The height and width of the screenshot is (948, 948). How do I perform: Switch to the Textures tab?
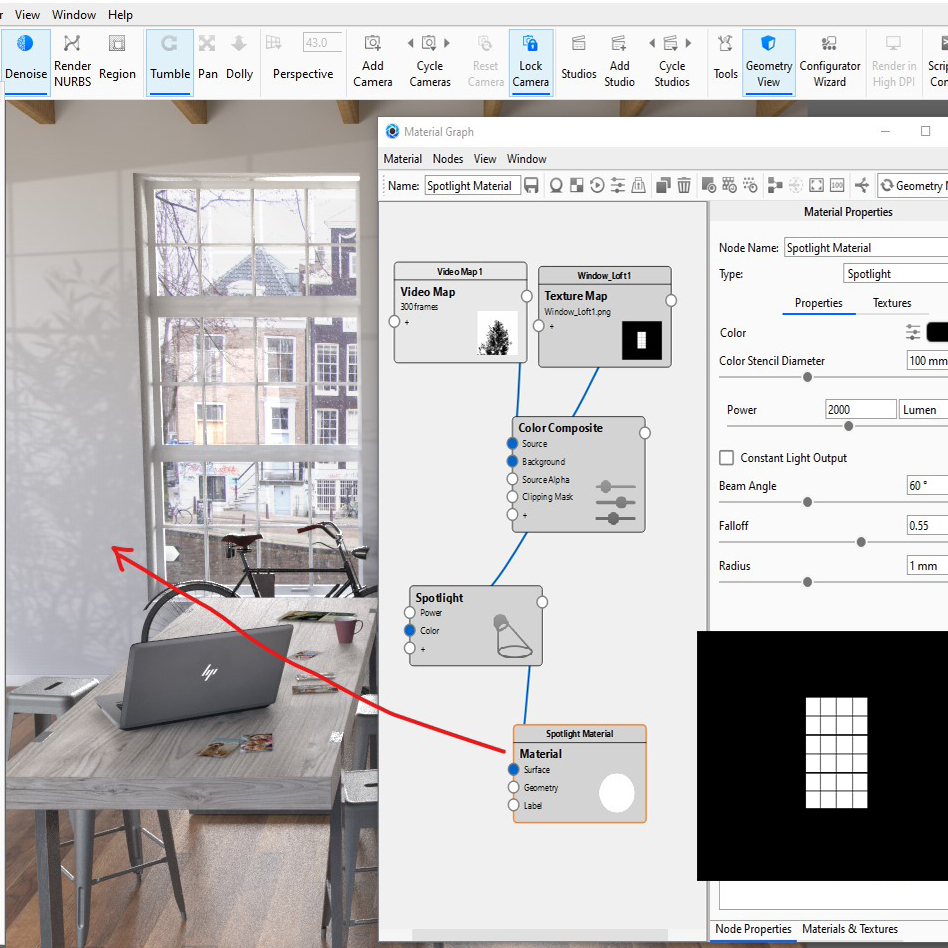coord(892,303)
